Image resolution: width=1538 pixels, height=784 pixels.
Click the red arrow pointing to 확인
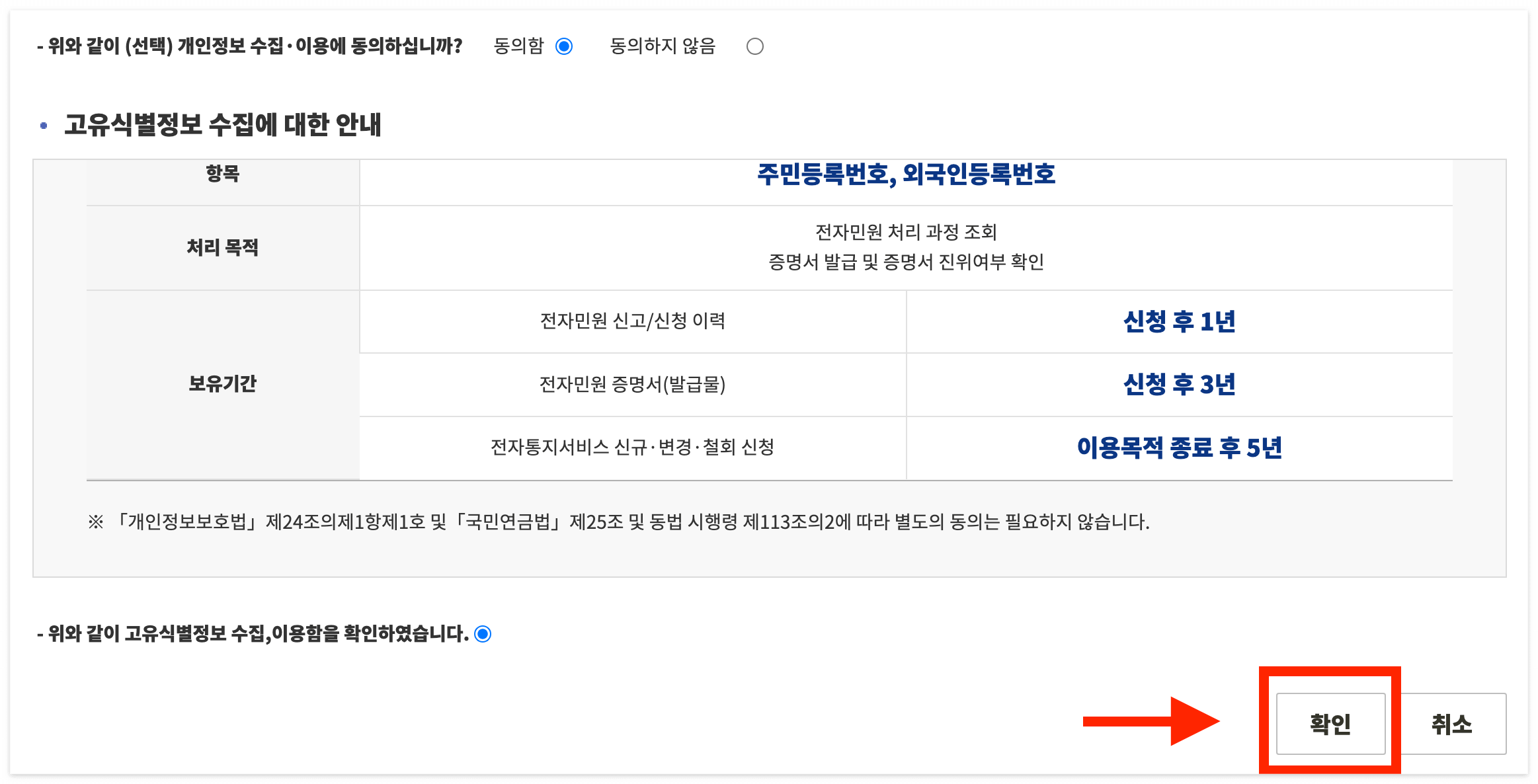point(1151,721)
